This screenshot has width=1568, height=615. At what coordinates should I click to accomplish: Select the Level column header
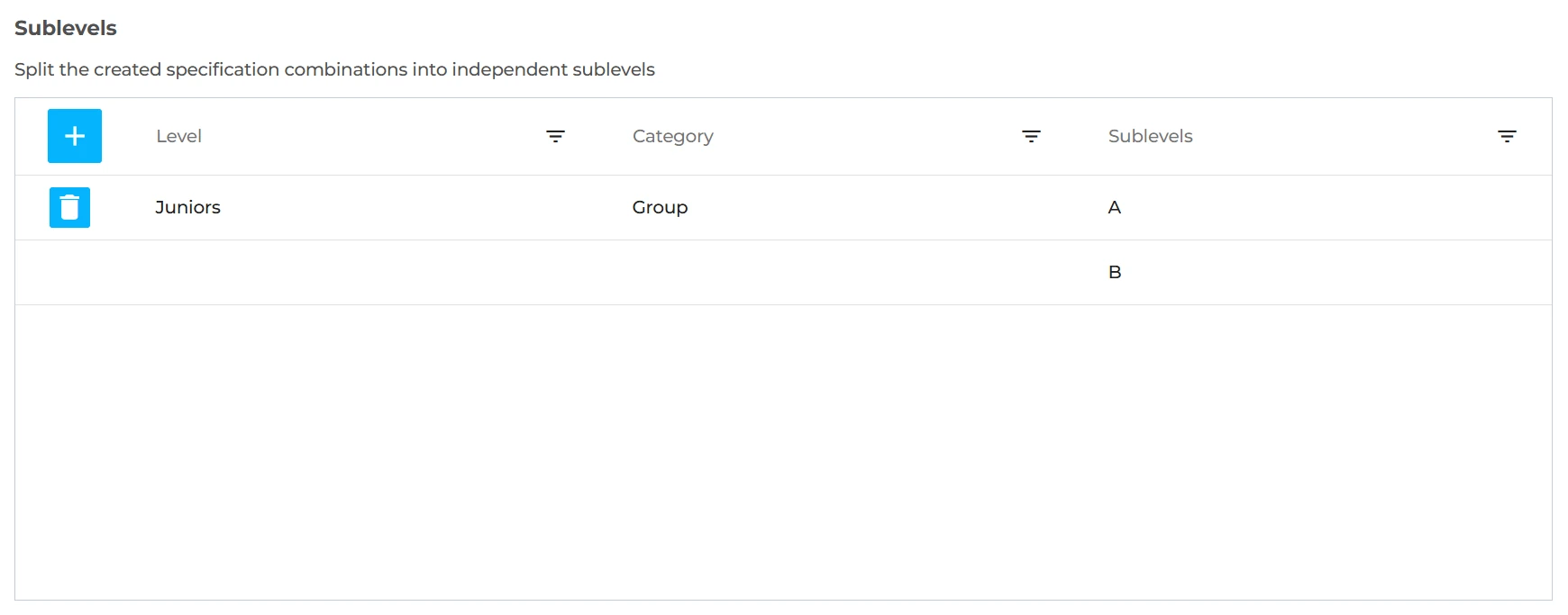(x=178, y=136)
